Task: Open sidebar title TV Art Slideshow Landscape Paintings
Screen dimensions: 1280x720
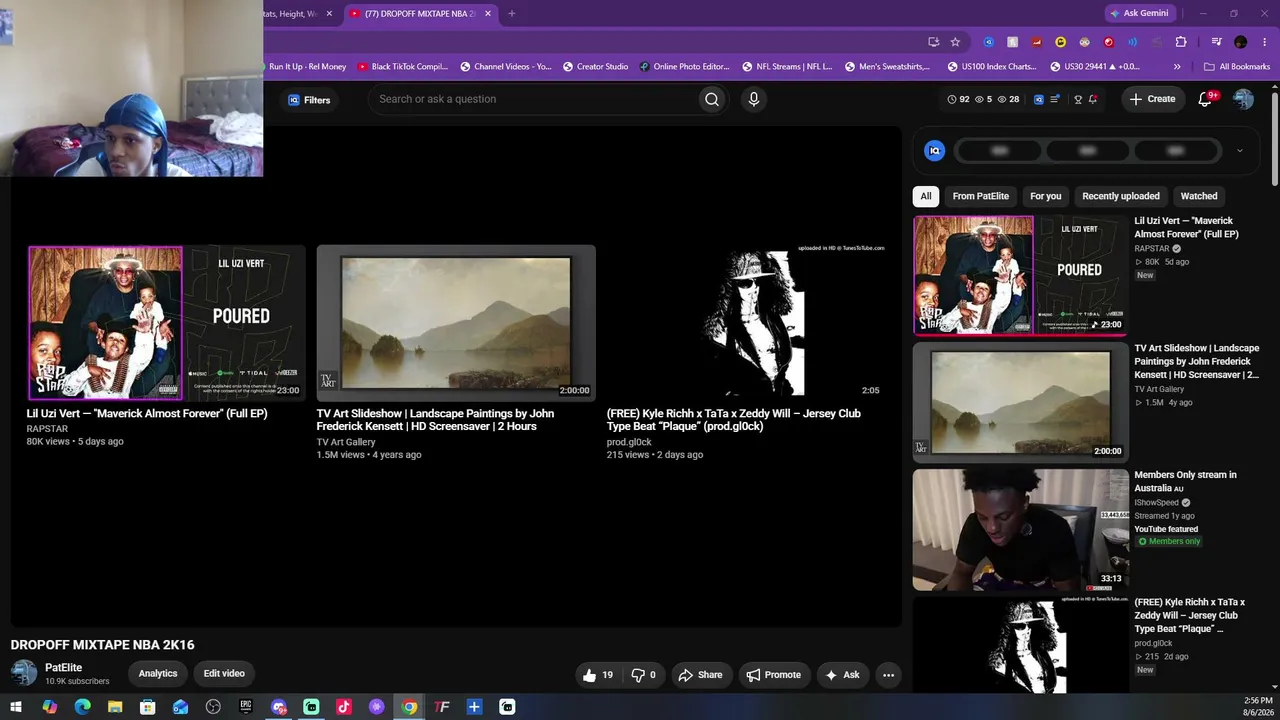Action: point(1197,361)
